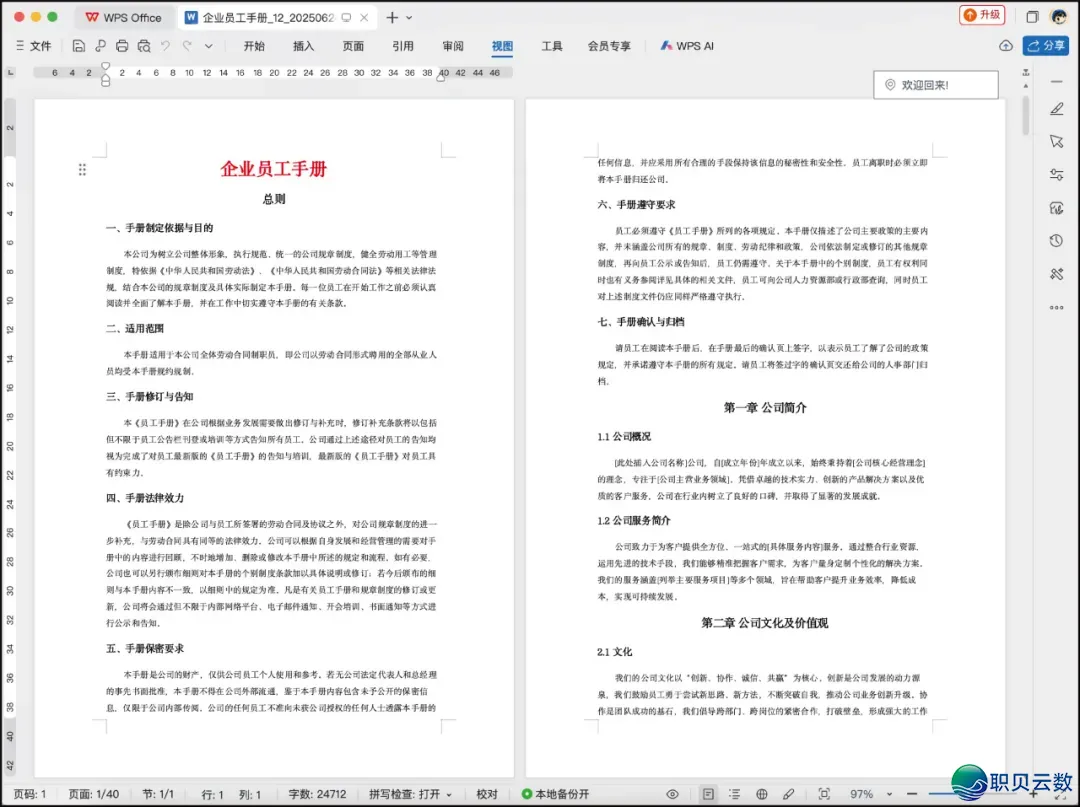This screenshot has height=807, width=1080.
Task: Click the 分享 share button
Action: 1046,46
